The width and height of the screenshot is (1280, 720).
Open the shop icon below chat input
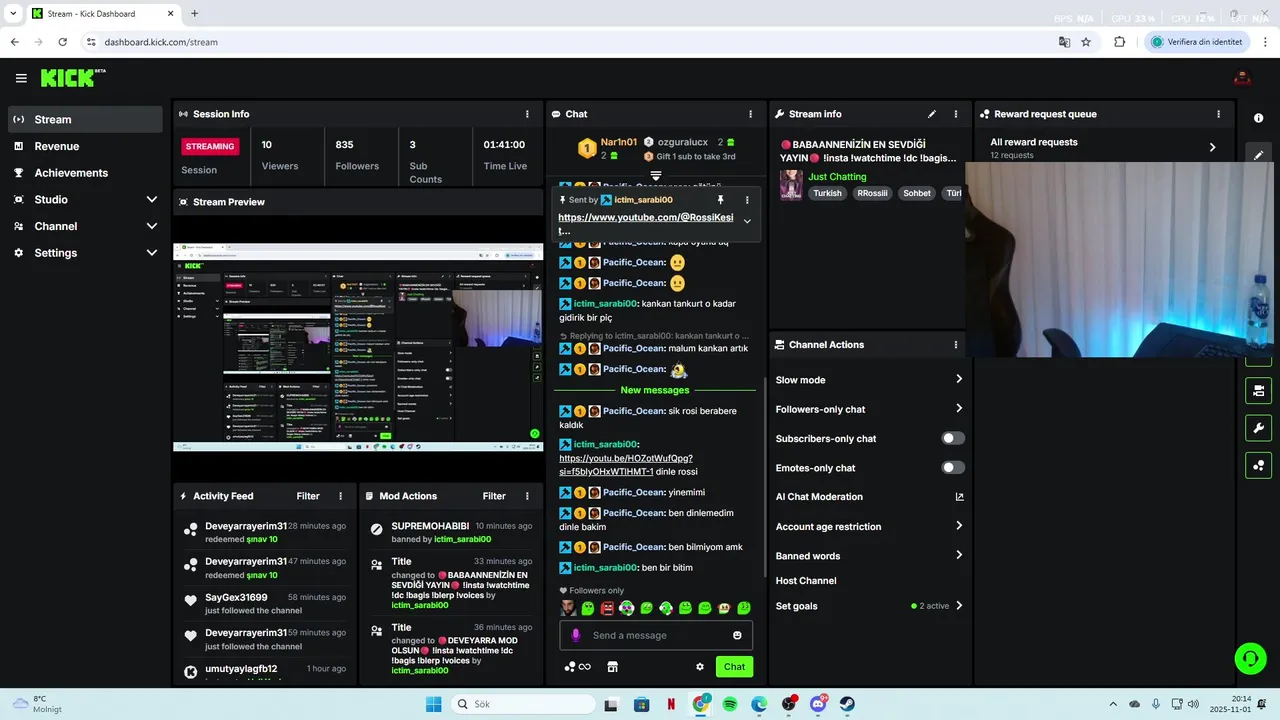(x=613, y=667)
